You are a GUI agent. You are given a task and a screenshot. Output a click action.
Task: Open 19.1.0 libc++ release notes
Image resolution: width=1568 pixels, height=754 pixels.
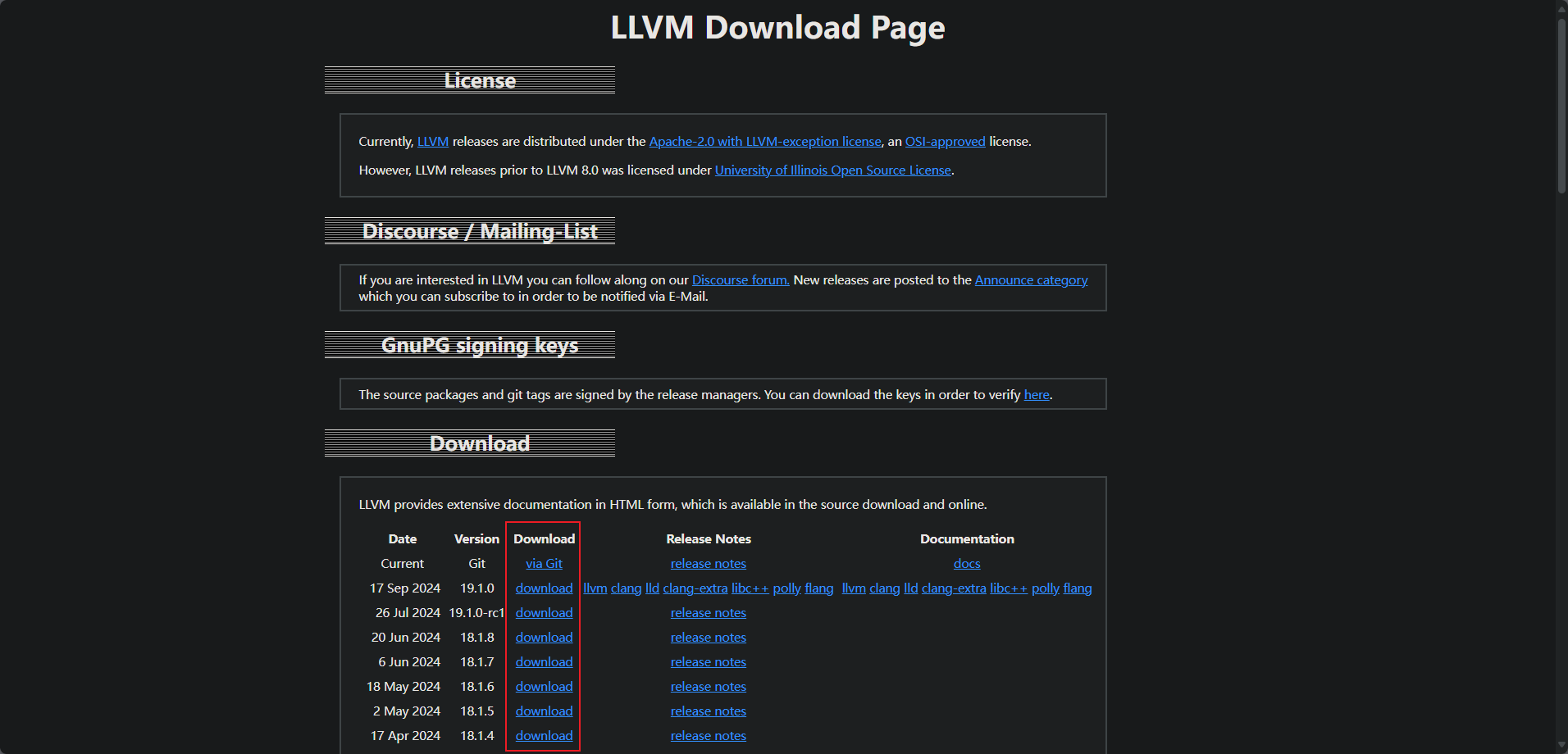(750, 588)
